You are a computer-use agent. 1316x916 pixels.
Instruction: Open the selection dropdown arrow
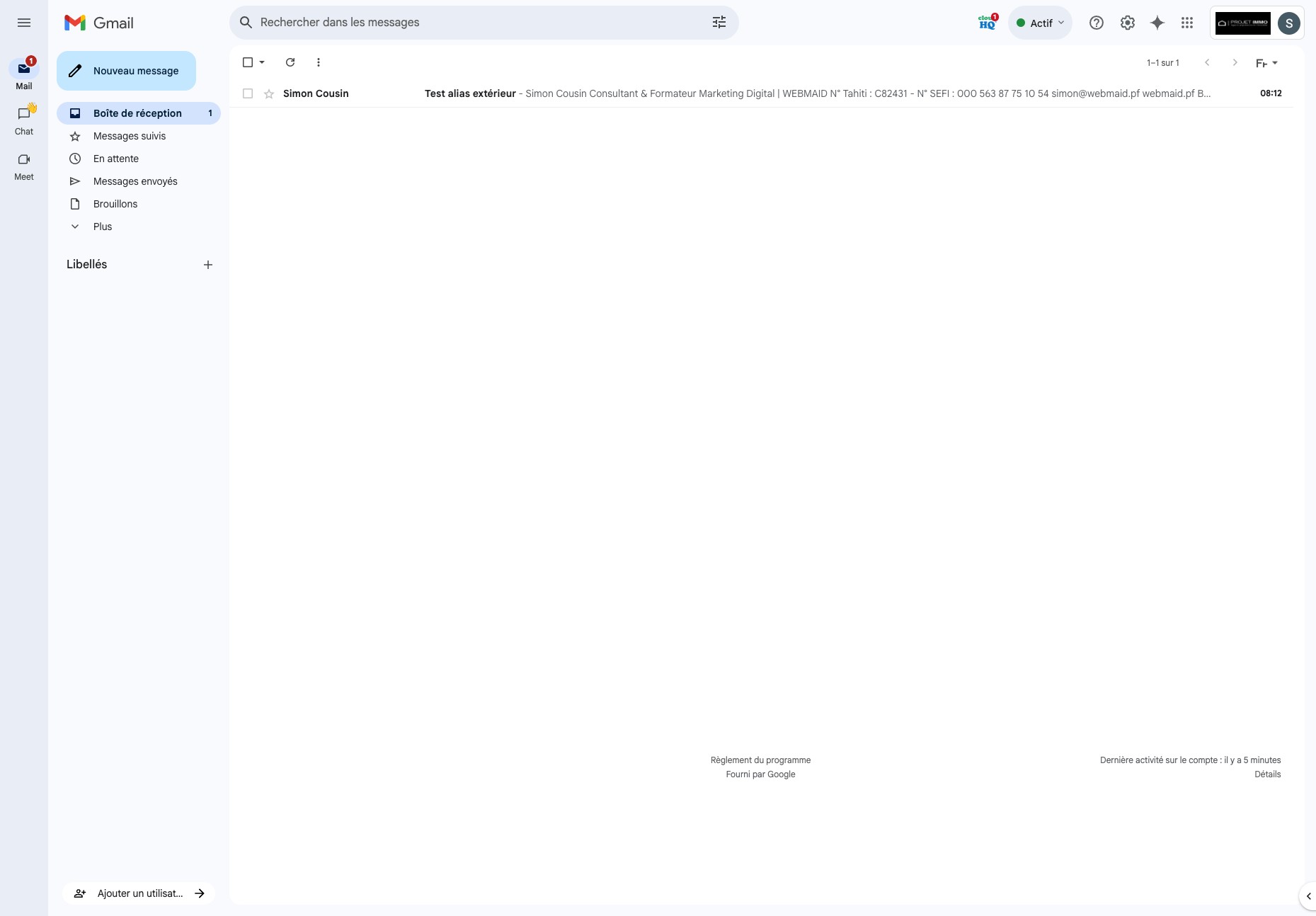click(x=261, y=62)
